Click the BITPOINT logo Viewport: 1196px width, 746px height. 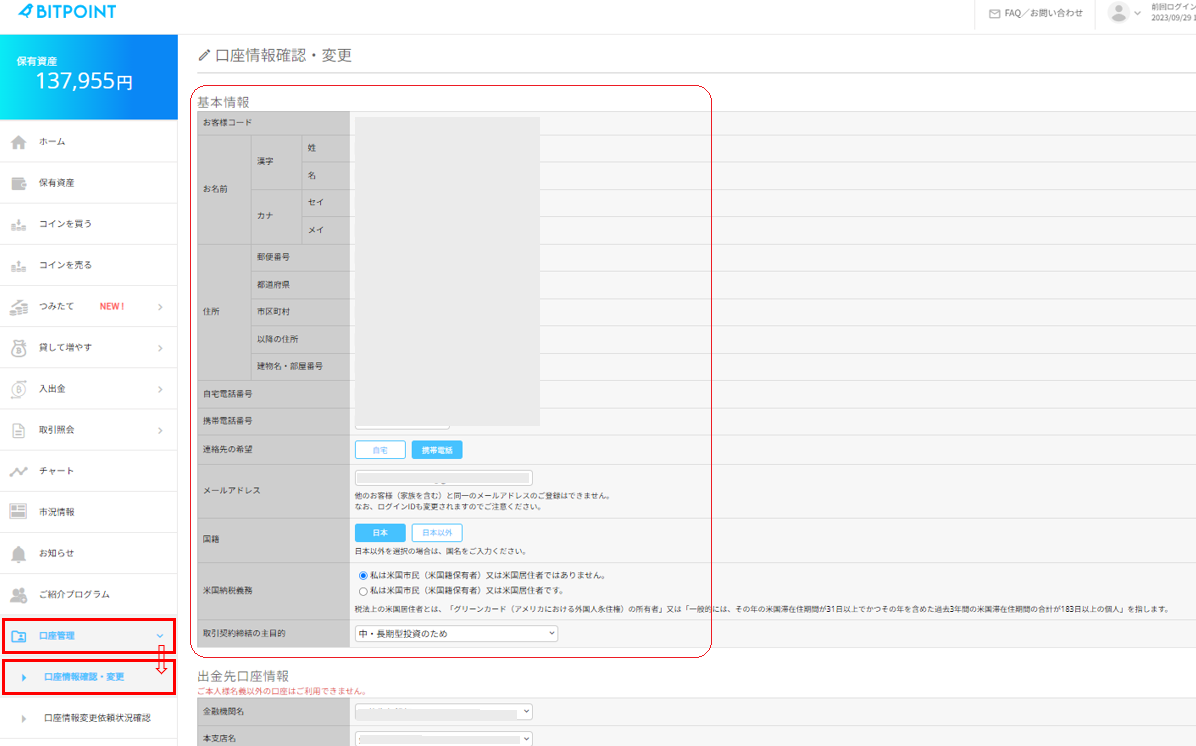67,11
